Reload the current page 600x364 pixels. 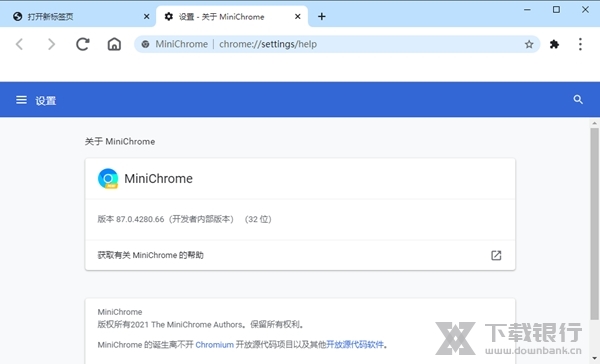click(x=82, y=44)
